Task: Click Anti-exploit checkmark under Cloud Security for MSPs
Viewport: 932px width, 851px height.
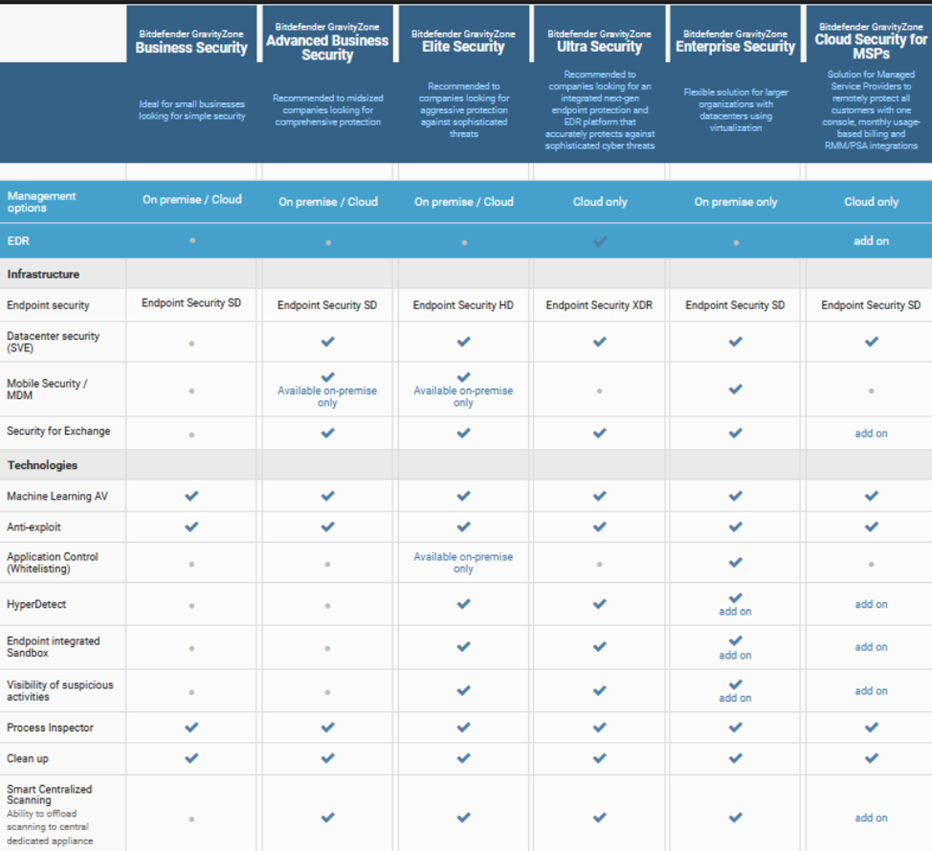Action: pos(871,527)
